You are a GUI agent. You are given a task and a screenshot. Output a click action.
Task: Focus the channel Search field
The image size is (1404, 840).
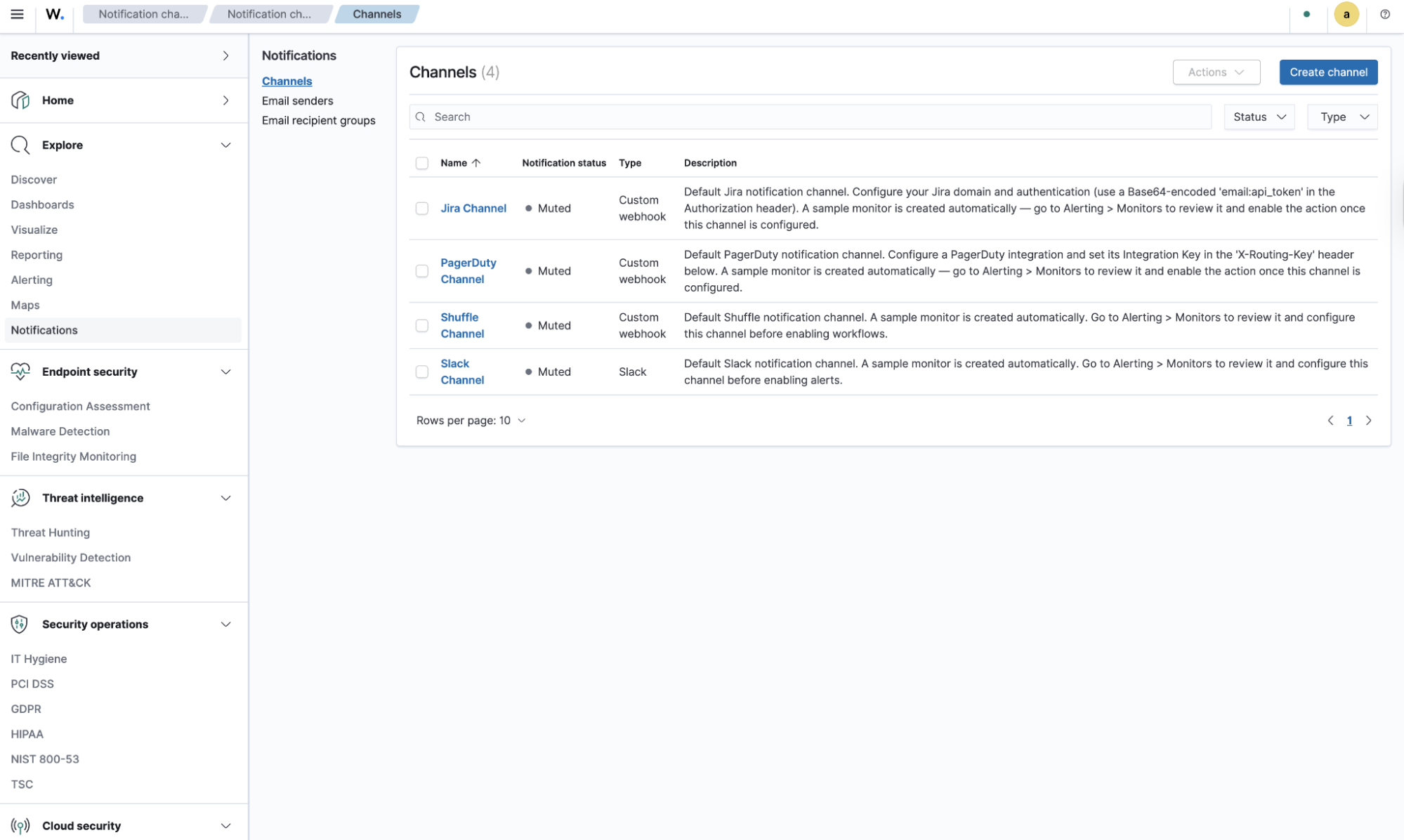pos(811,117)
